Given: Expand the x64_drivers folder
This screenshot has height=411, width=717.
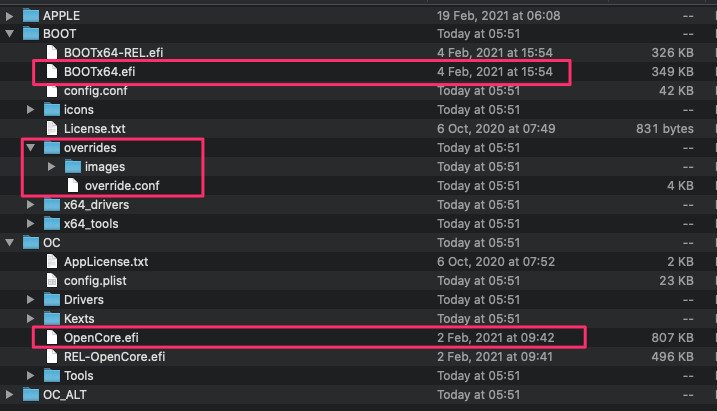Looking at the screenshot, I should pos(31,205).
